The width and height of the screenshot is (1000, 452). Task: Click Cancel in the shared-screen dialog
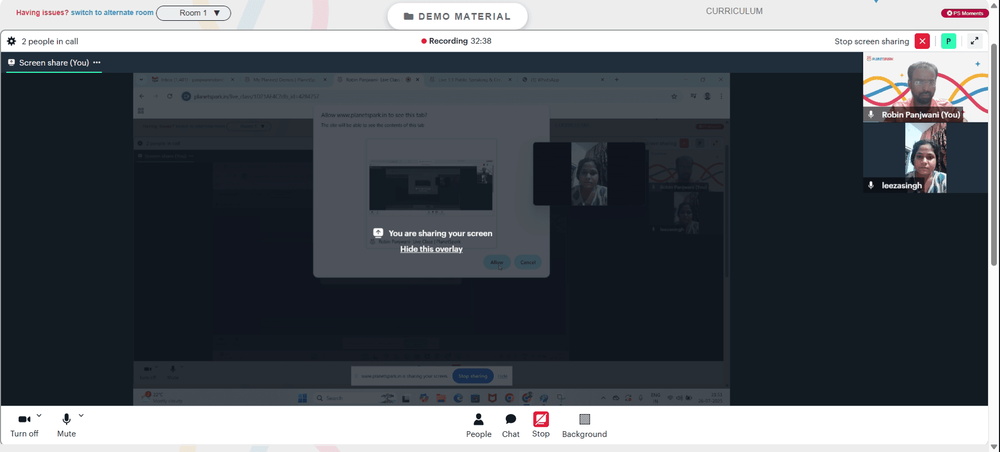pyautogui.click(x=527, y=262)
